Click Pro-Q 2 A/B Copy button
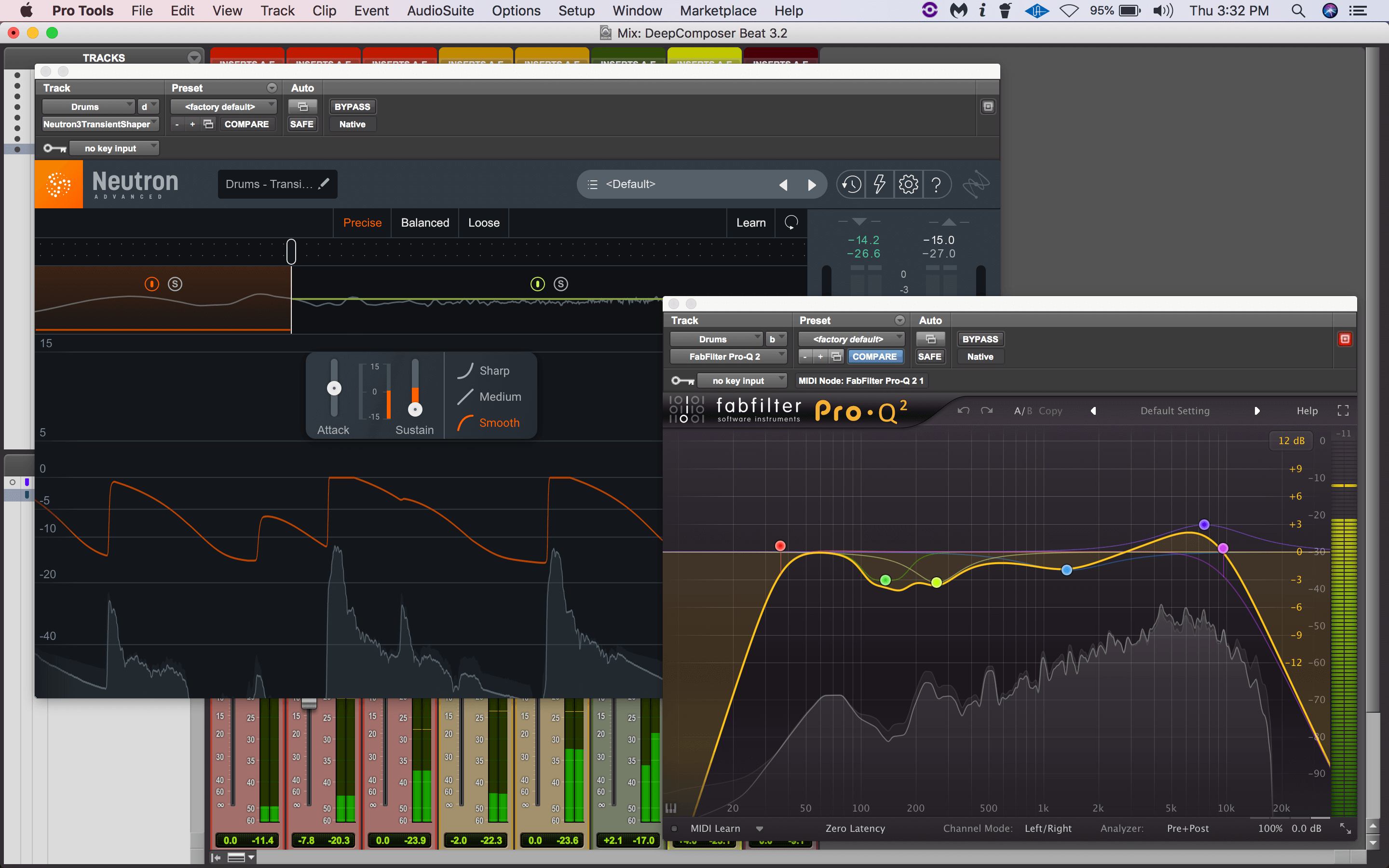The height and width of the screenshot is (868, 1389). (1050, 410)
